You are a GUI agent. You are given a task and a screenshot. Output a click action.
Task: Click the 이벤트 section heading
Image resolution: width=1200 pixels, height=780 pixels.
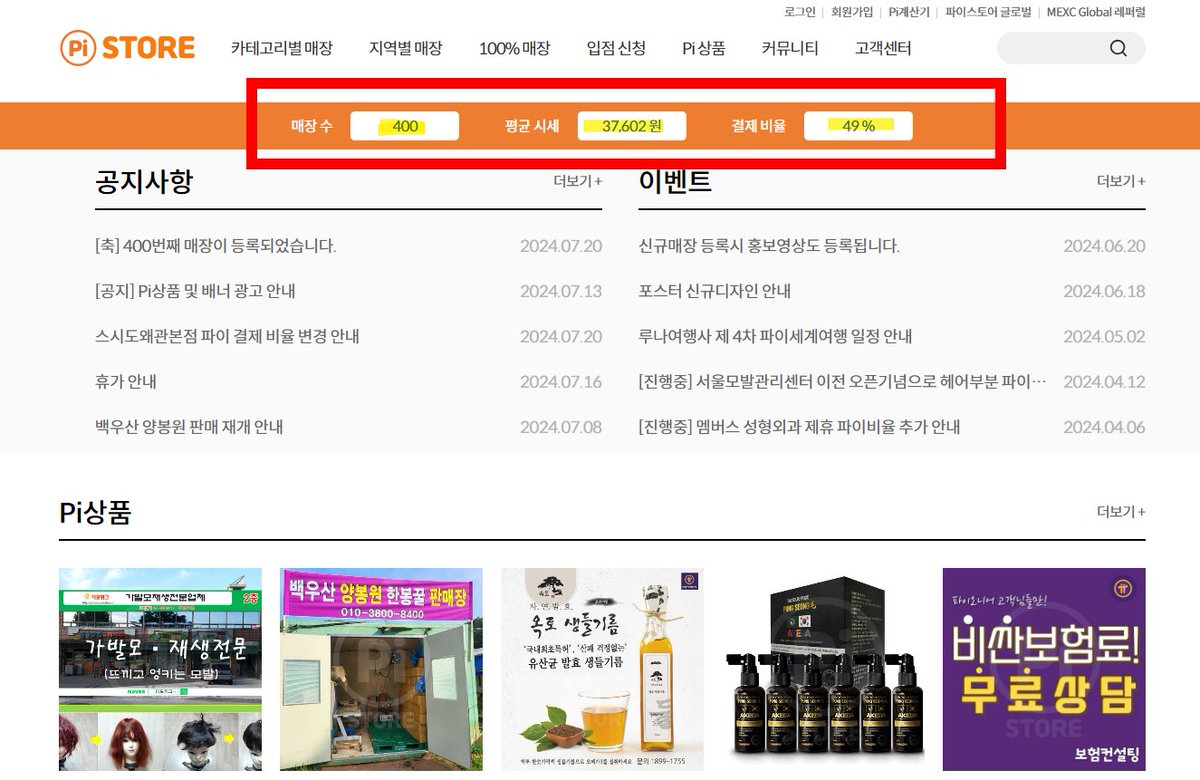pyautogui.click(x=675, y=181)
